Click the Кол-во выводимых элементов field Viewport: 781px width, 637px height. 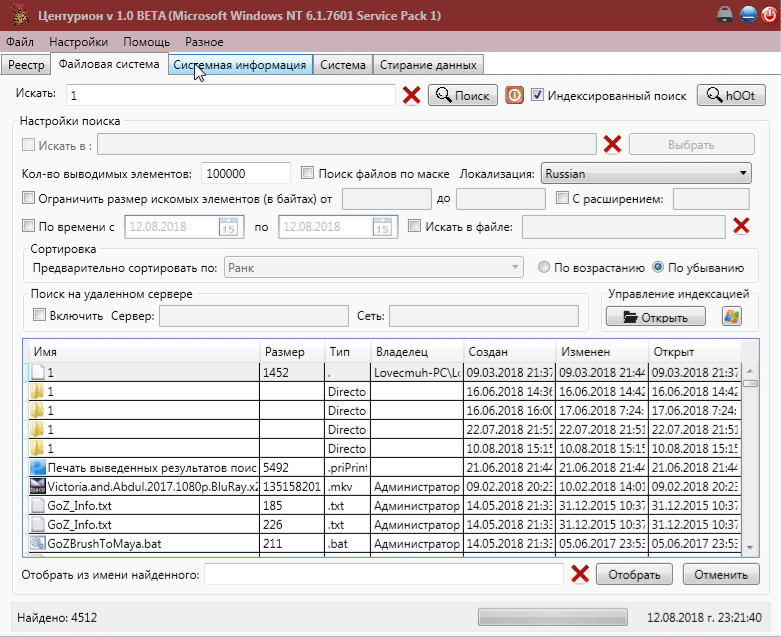(x=246, y=173)
